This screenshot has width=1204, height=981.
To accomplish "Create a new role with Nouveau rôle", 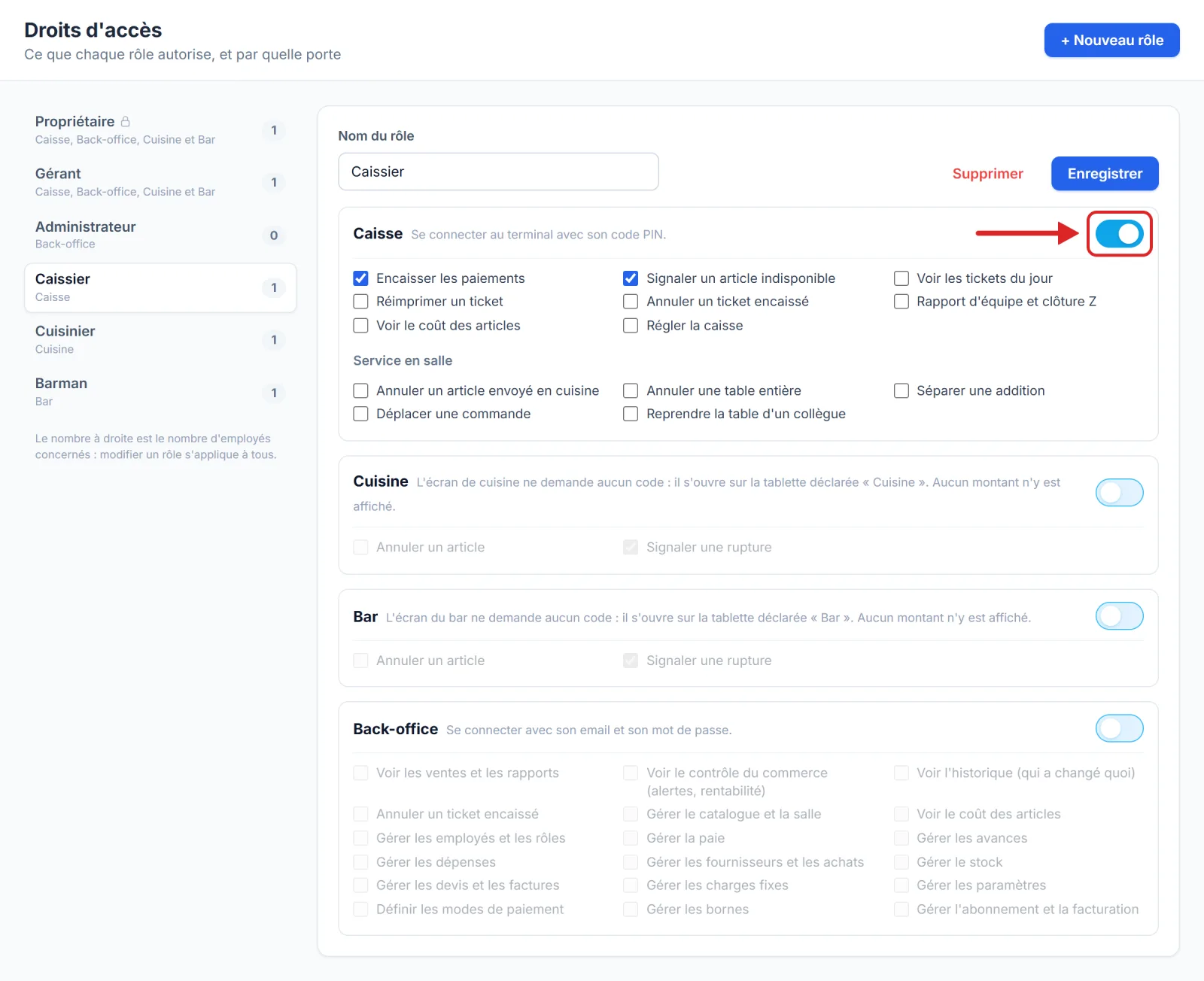I will pyautogui.click(x=1111, y=40).
